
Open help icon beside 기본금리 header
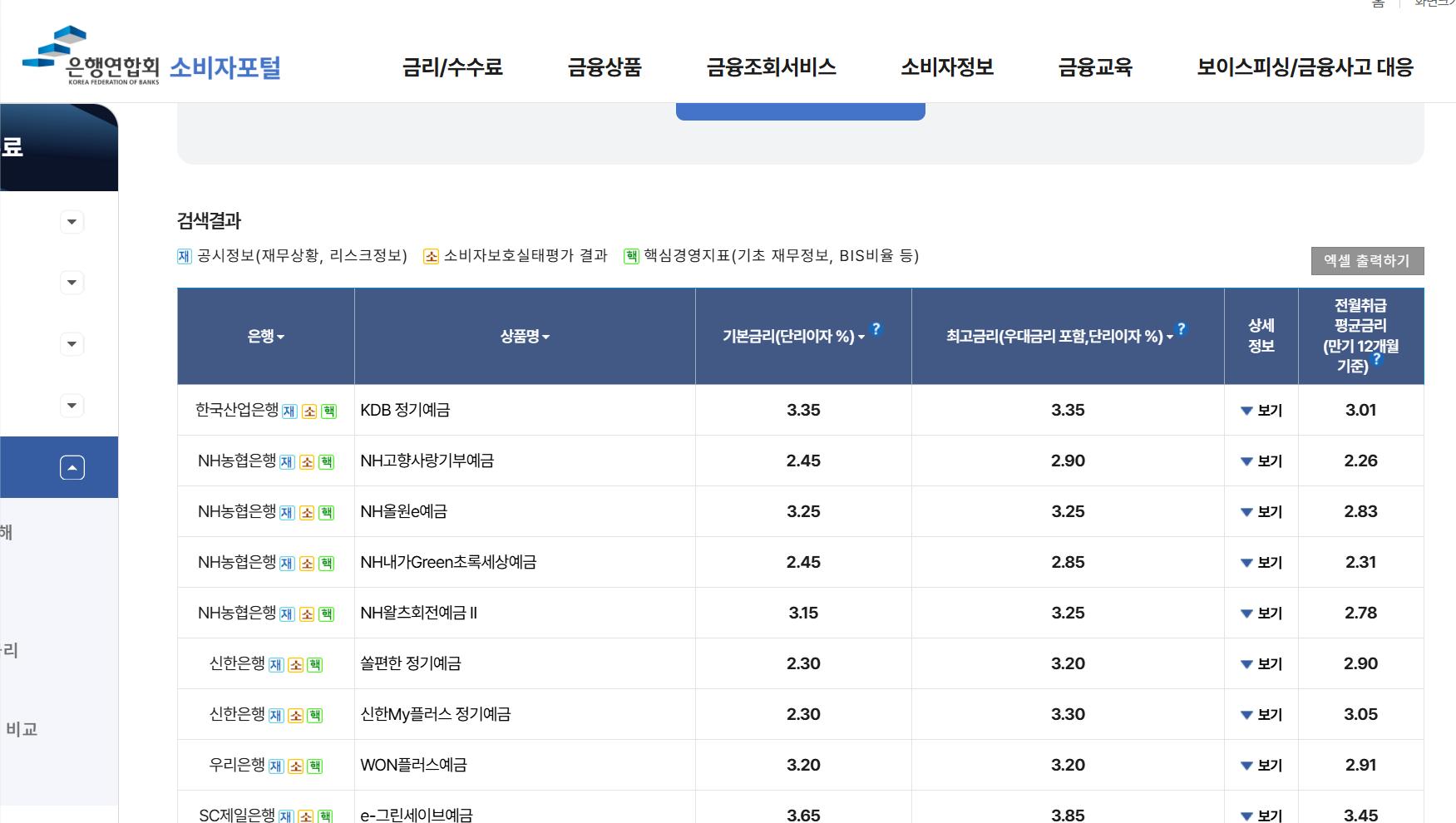tap(876, 328)
